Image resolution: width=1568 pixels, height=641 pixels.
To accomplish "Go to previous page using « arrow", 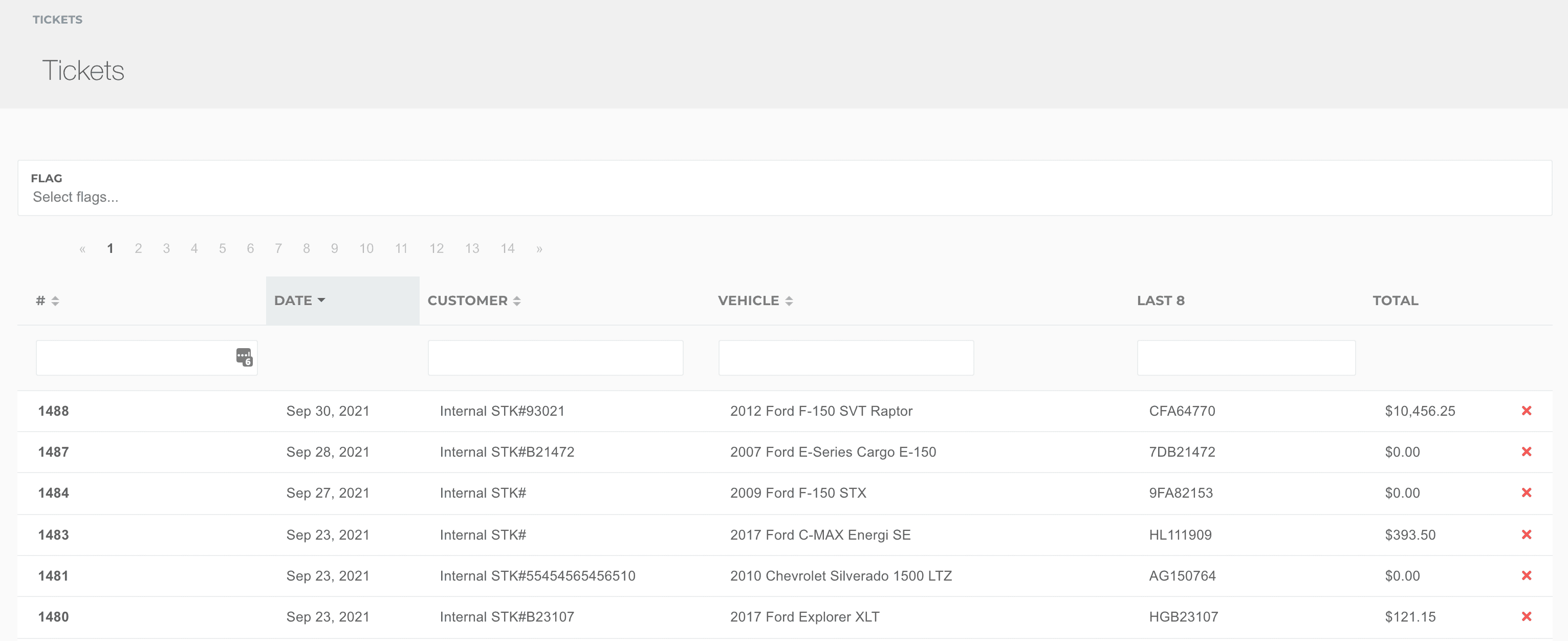I will tap(82, 248).
